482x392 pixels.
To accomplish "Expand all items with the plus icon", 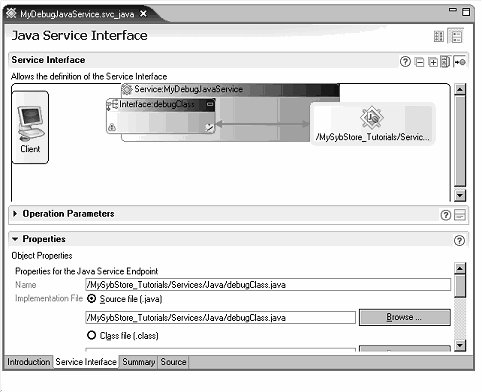I will (433, 62).
